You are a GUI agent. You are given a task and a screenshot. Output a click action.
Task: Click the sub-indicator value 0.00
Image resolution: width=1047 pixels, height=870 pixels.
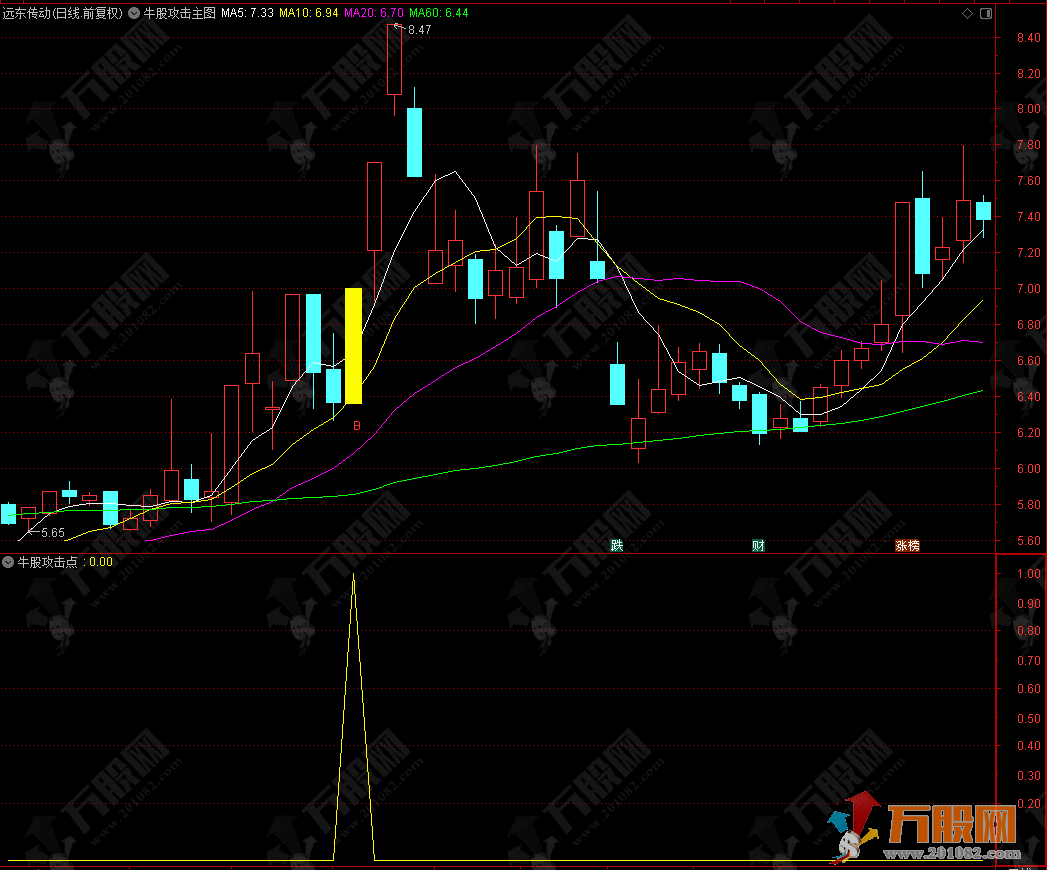pyautogui.click(x=101, y=562)
